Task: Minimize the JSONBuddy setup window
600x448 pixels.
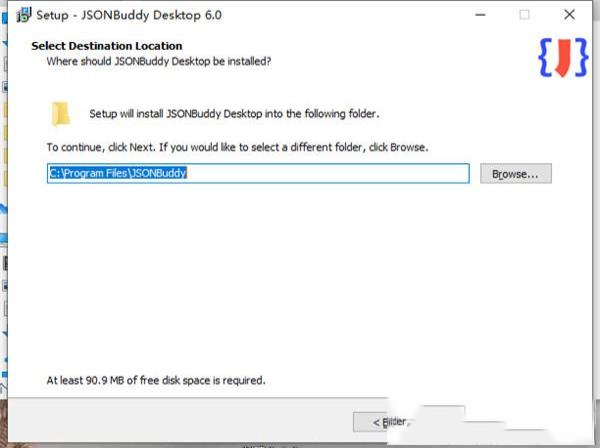Action: [478, 15]
